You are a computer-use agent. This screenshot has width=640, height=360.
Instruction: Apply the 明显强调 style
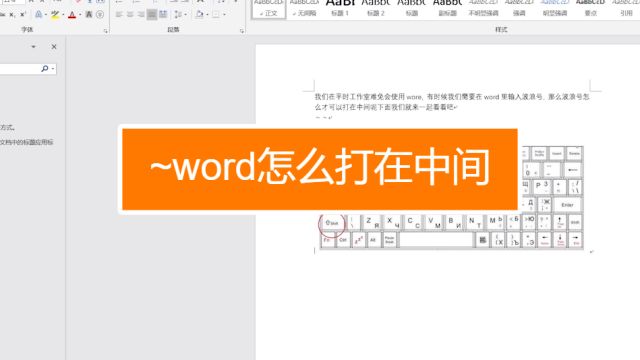(555, 9)
